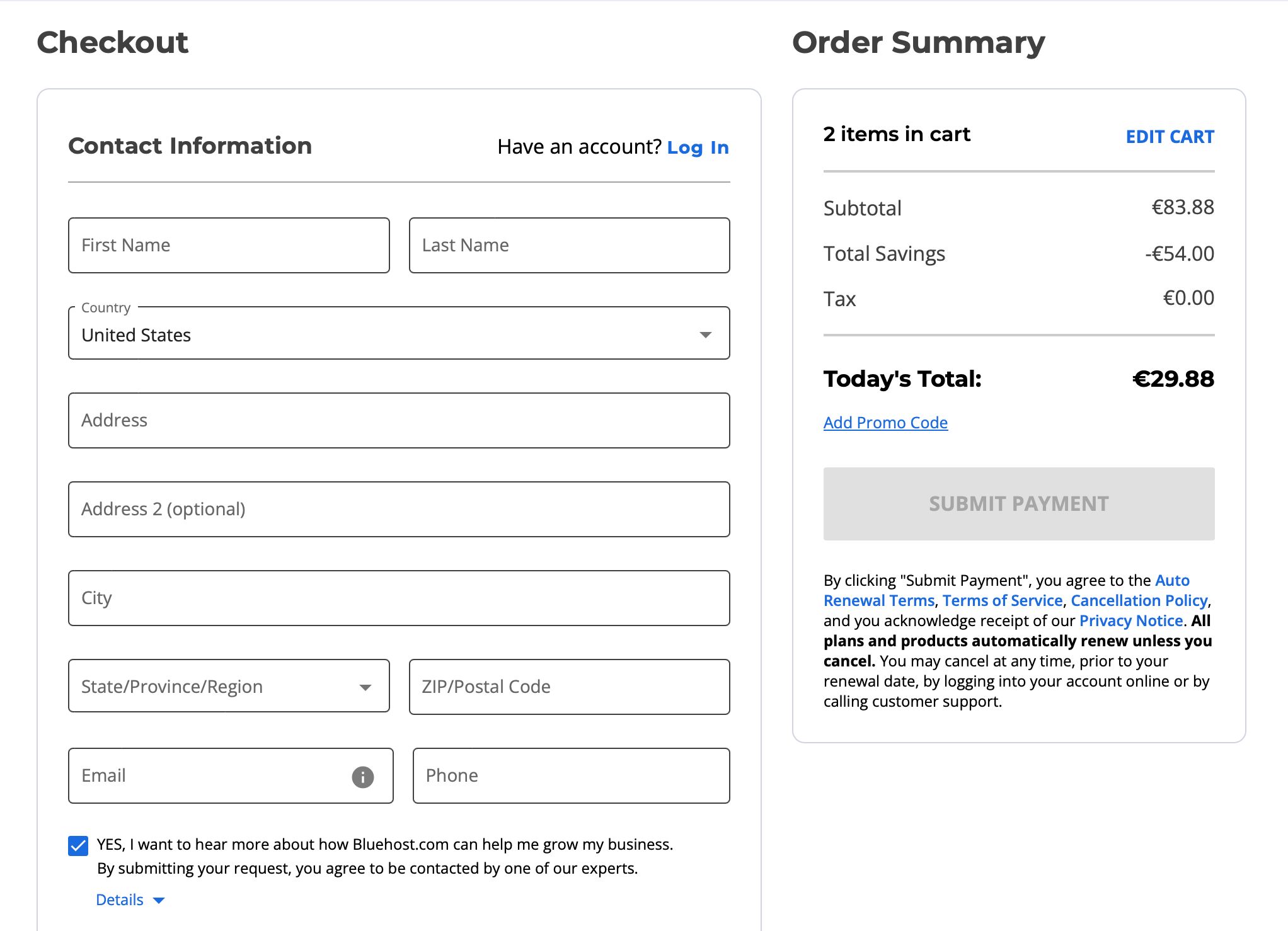View the Terms of Service
This screenshot has height=931, width=1288.
(x=1002, y=600)
